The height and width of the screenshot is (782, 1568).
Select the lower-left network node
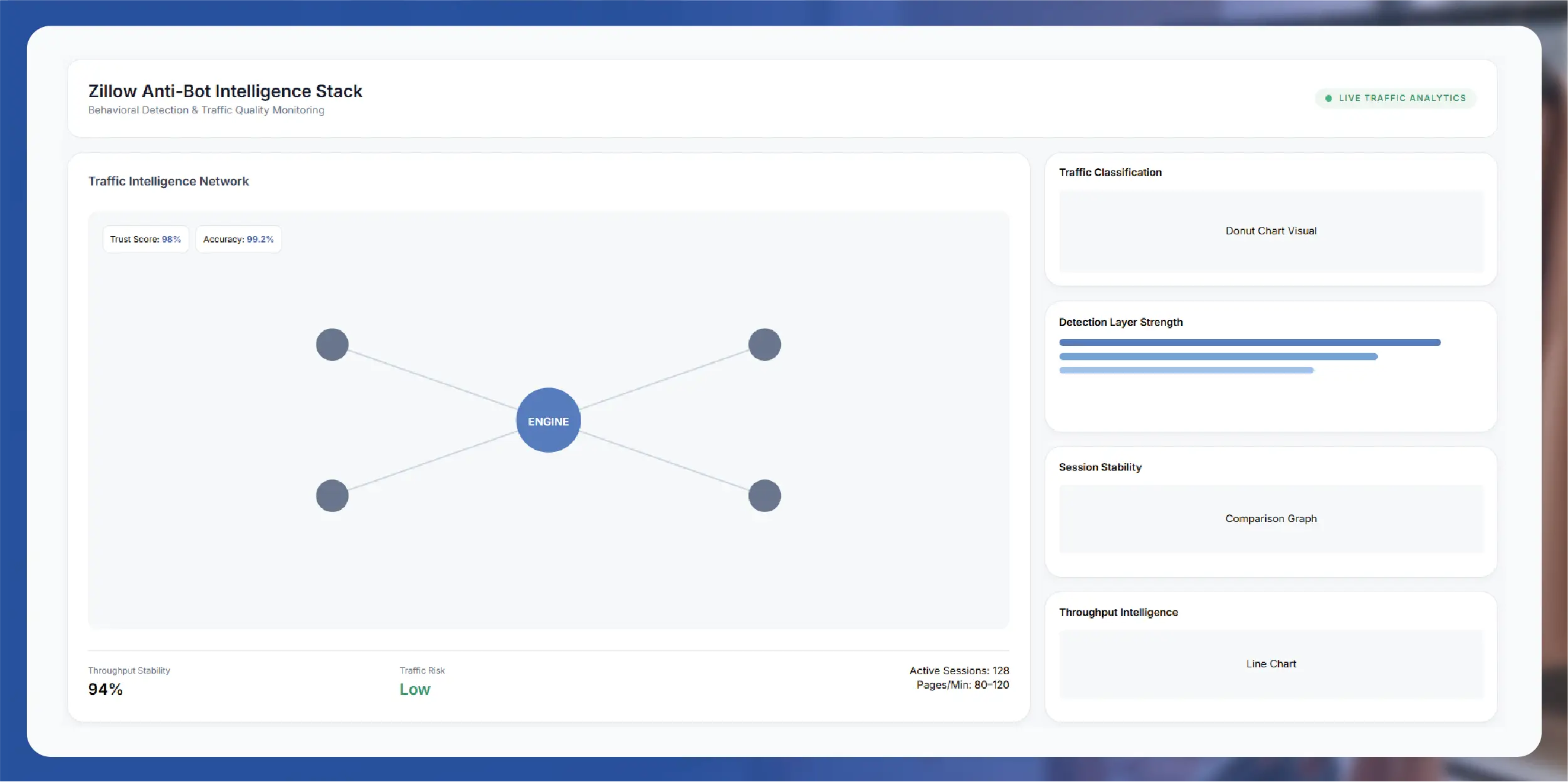(332, 496)
